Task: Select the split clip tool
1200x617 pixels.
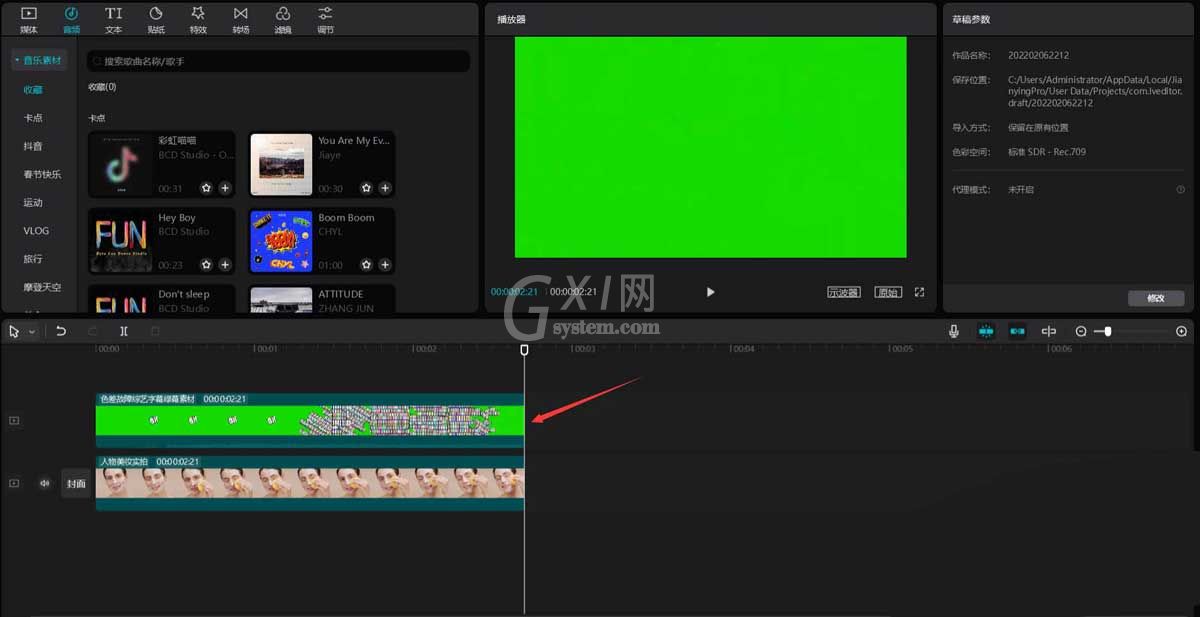Action: tap(124, 331)
